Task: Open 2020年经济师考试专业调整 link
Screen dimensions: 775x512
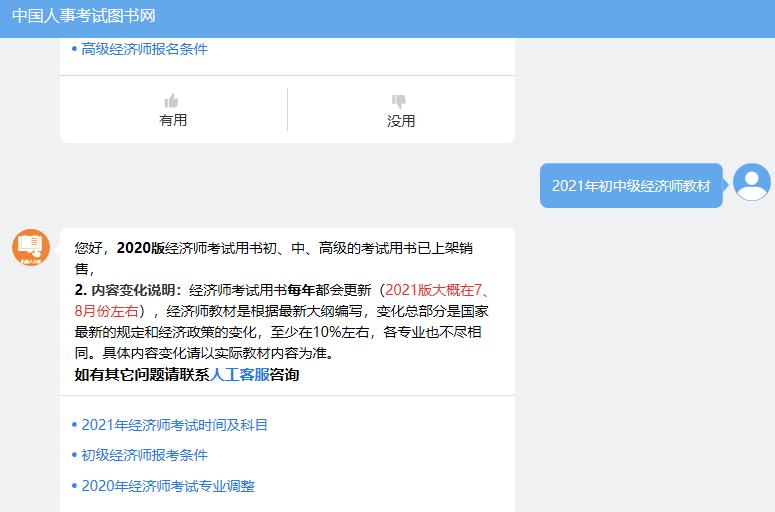Action: [168, 486]
